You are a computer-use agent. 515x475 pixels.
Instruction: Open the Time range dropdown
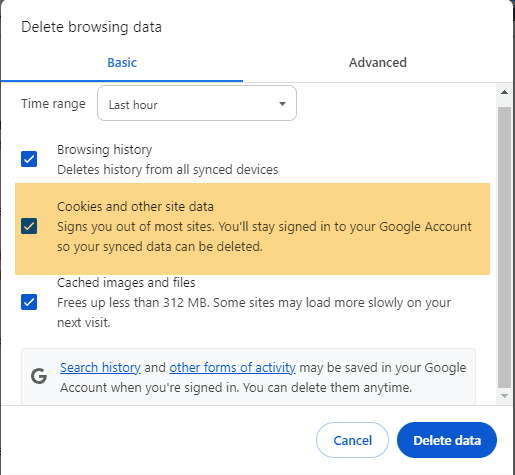(x=197, y=103)
